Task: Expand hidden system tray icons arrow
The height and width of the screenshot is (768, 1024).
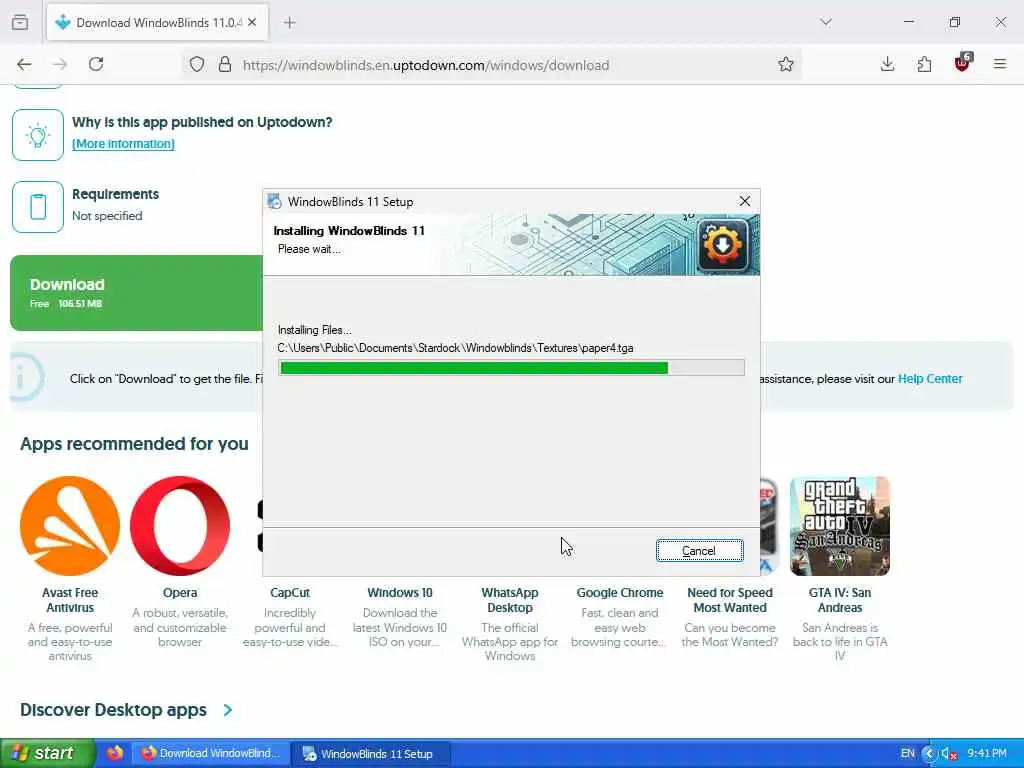Action: [x=929, y=754]
